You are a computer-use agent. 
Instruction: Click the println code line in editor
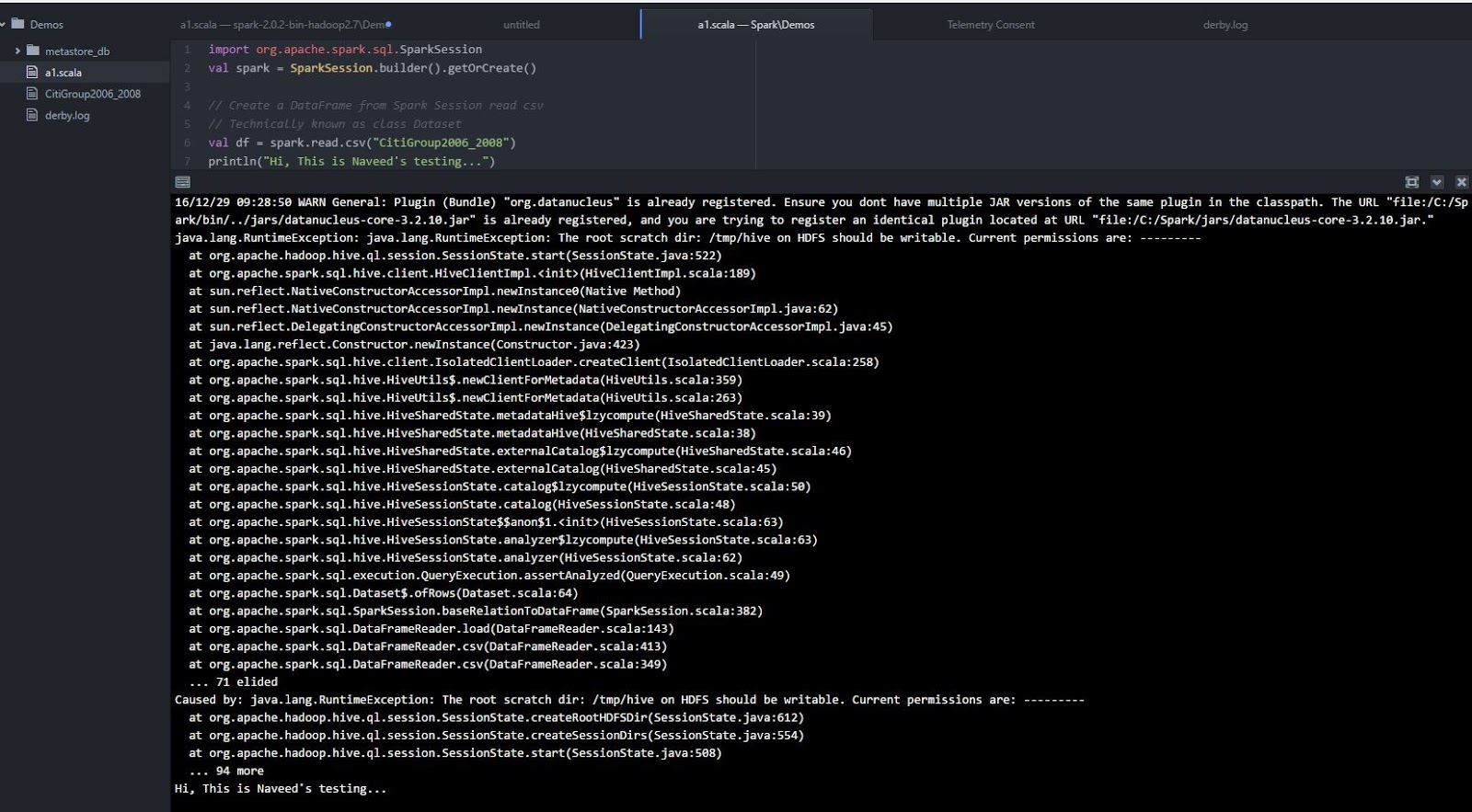point(351,161)
